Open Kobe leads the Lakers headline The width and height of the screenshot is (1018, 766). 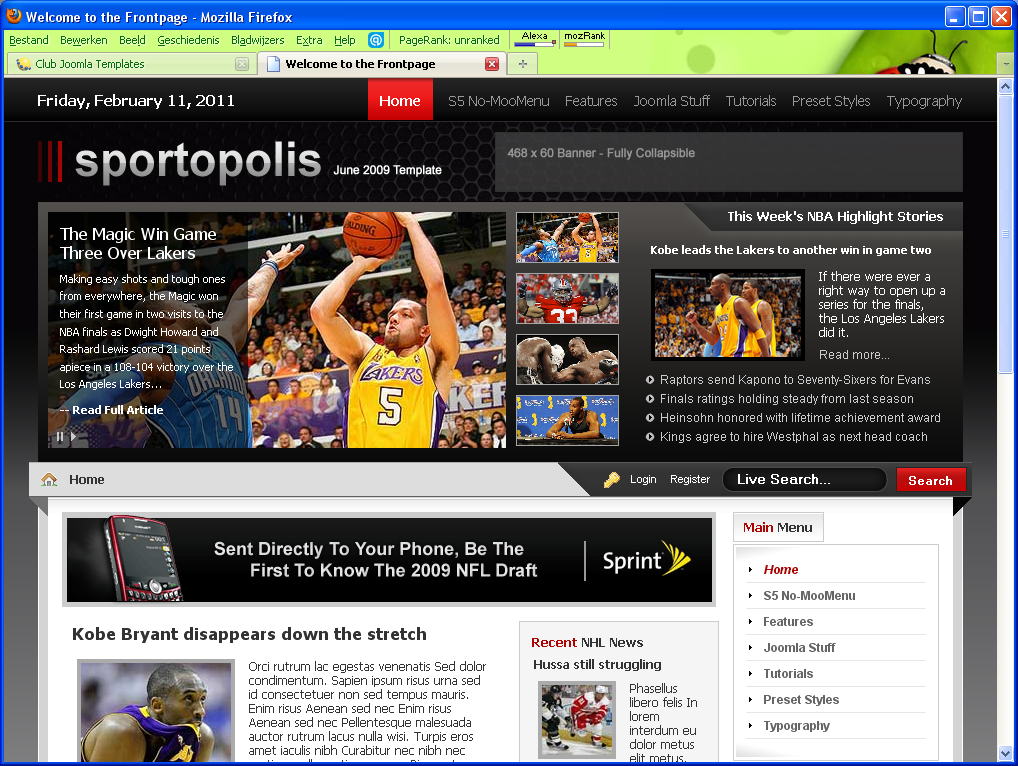click(790, 250)
